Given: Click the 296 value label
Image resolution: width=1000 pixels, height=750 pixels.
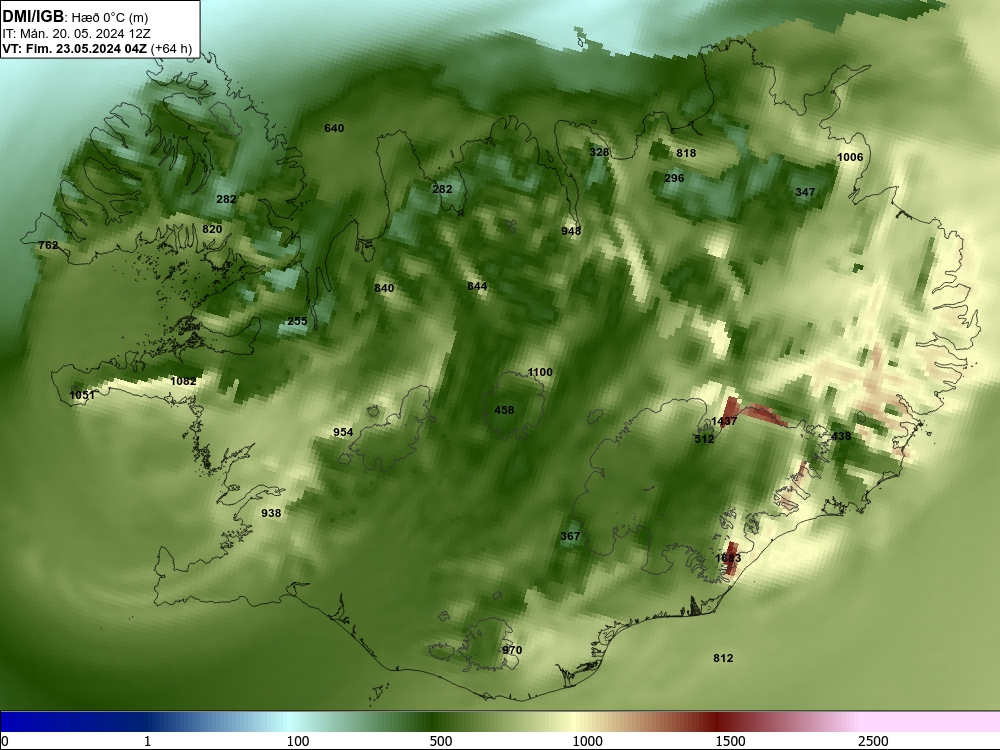Looking at the screenshot, I should click(674, 179).
